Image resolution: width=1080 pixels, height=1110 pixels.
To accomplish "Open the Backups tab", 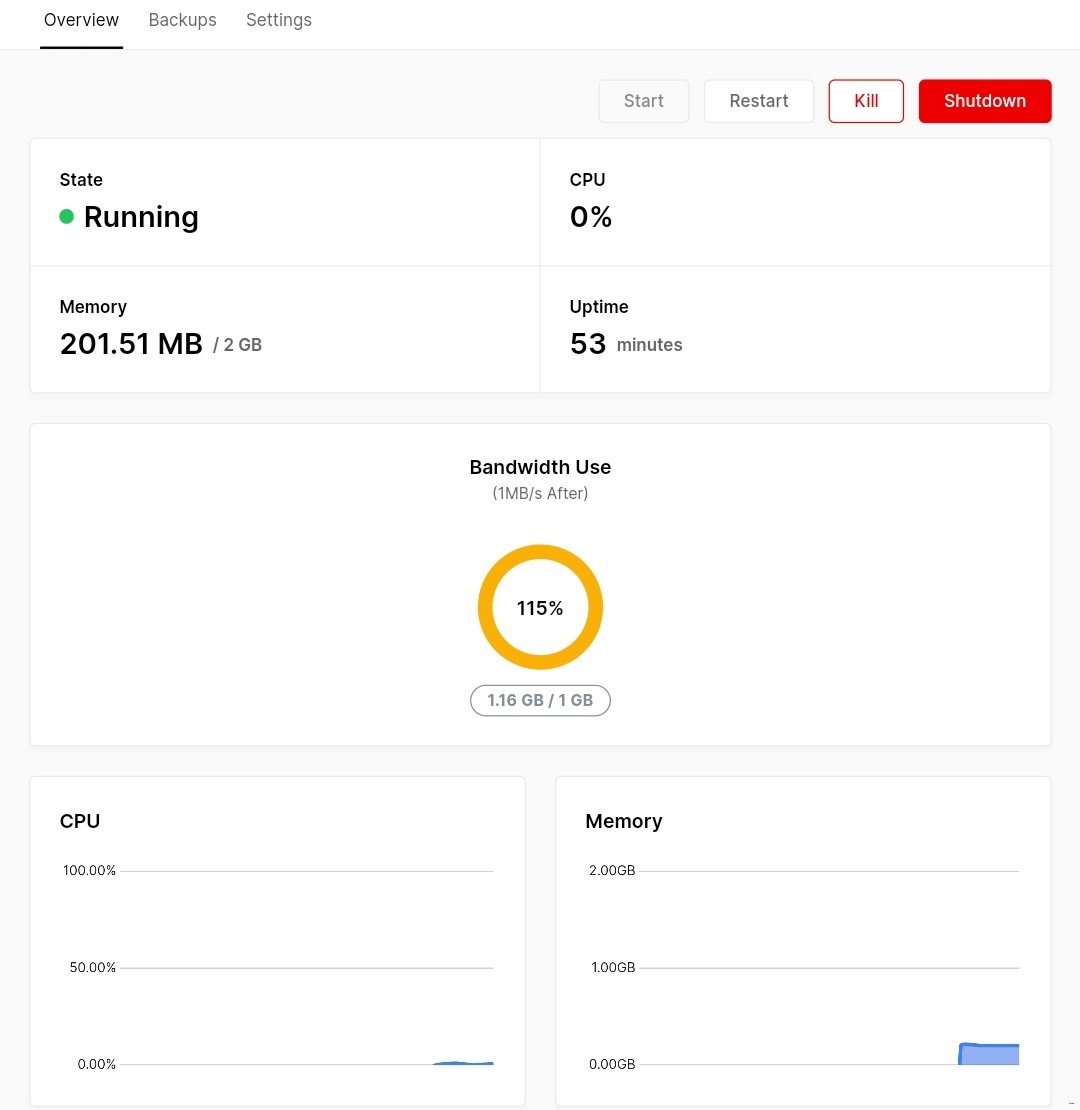I will coord(182,20).
